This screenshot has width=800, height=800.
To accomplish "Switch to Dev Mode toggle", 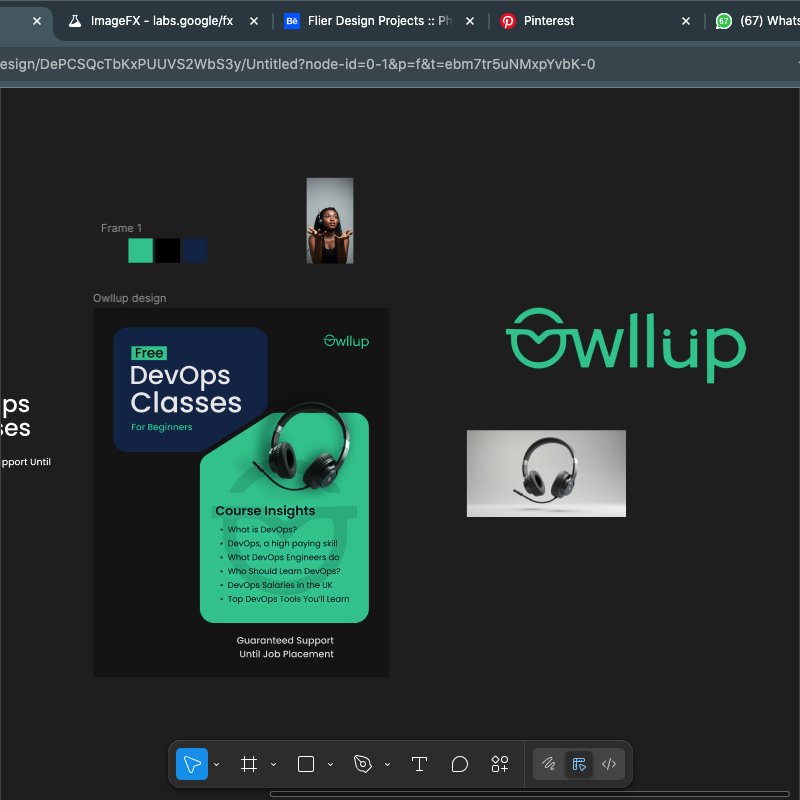I will click(x=609, y=764).
